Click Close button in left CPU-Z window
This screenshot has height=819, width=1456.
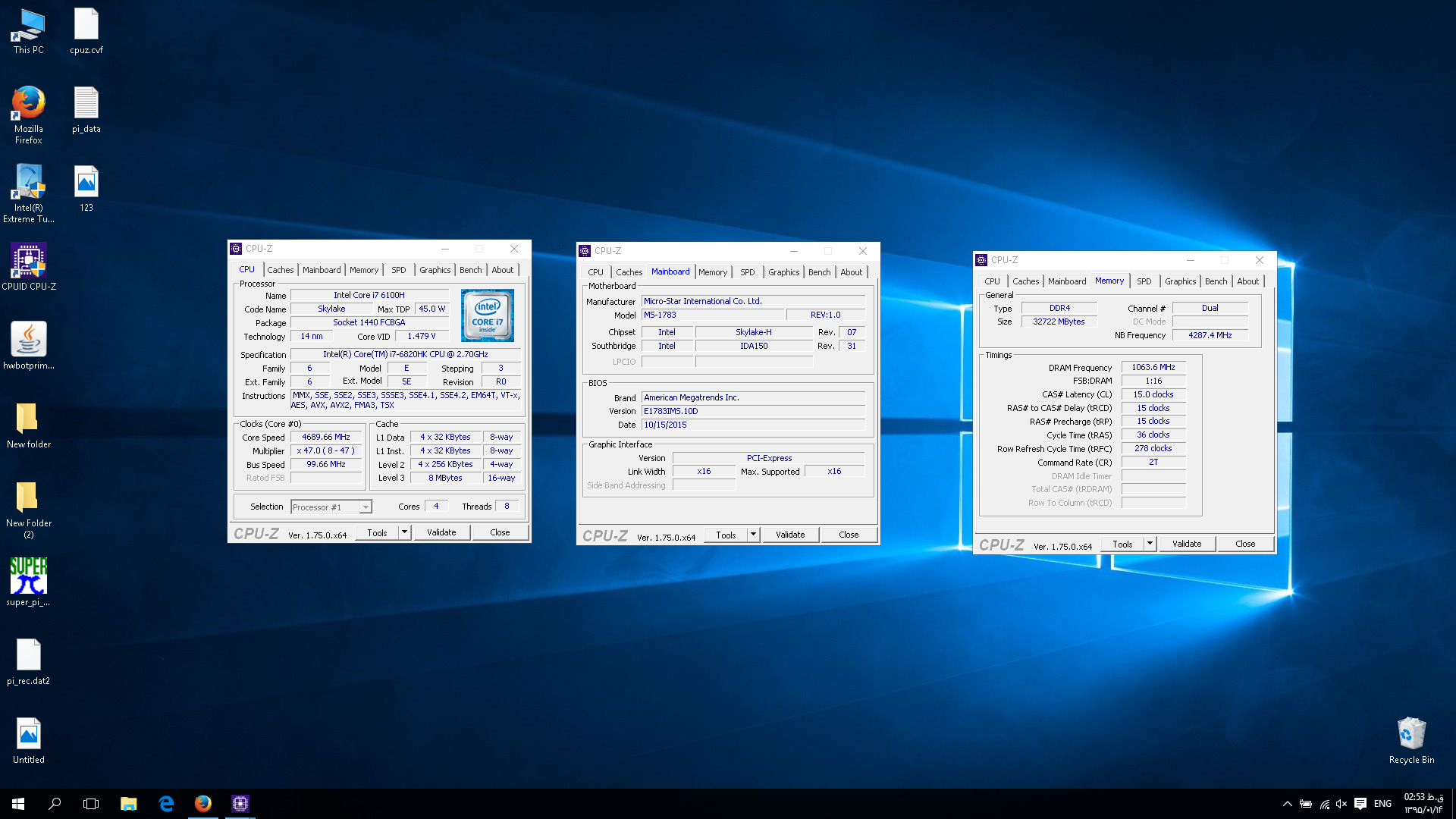[x=500, y=532]
